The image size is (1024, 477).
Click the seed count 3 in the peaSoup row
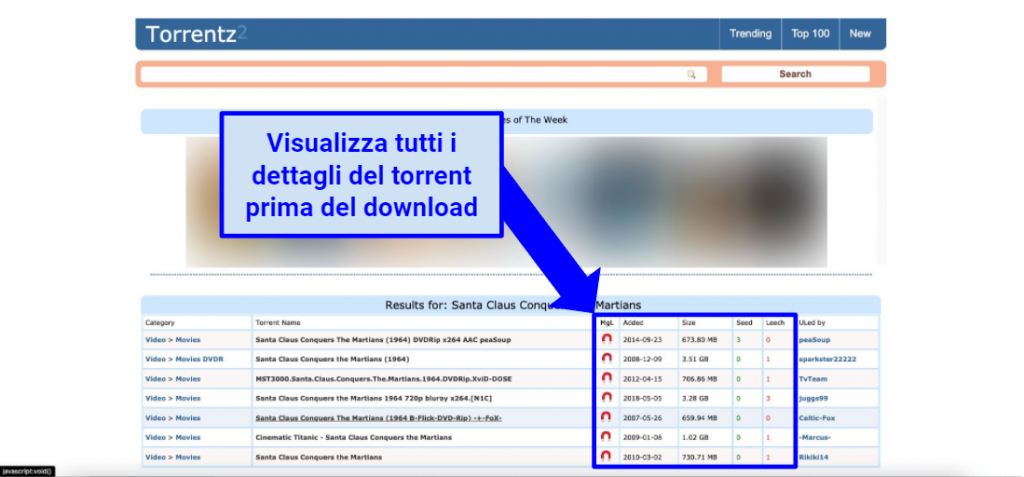[739, 340]
